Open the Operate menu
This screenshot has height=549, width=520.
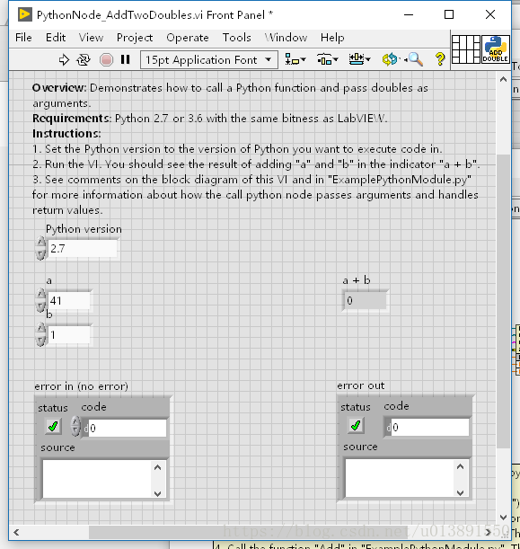point(187,37)
